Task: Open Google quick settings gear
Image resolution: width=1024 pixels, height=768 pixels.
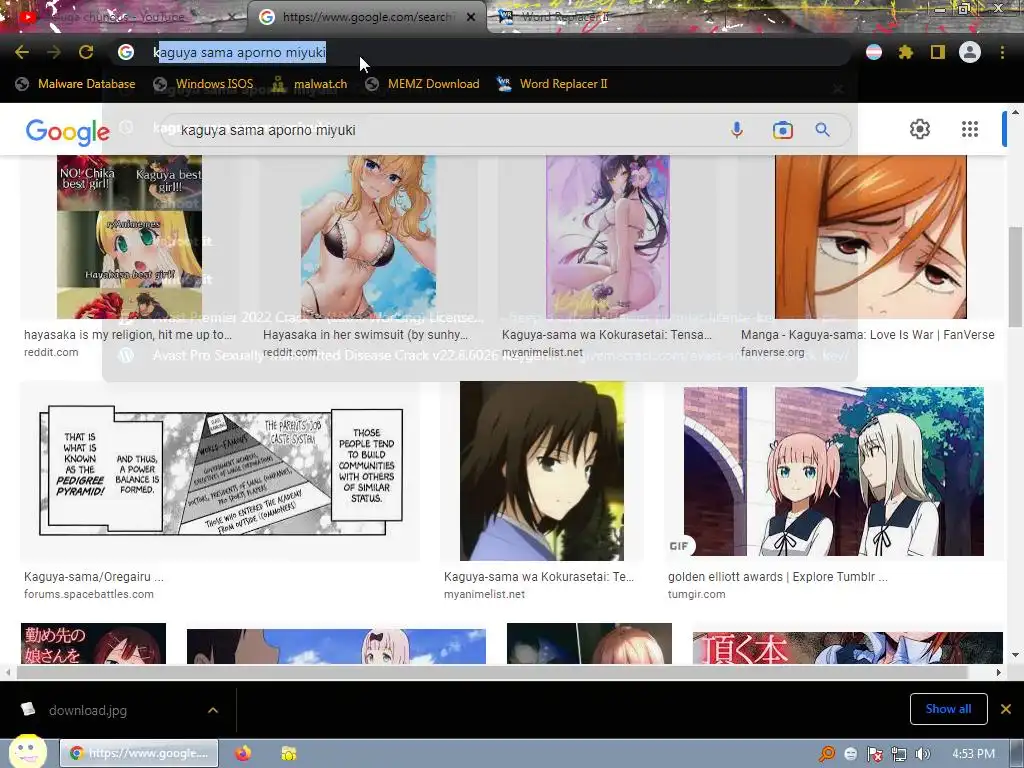Action: 920,129
